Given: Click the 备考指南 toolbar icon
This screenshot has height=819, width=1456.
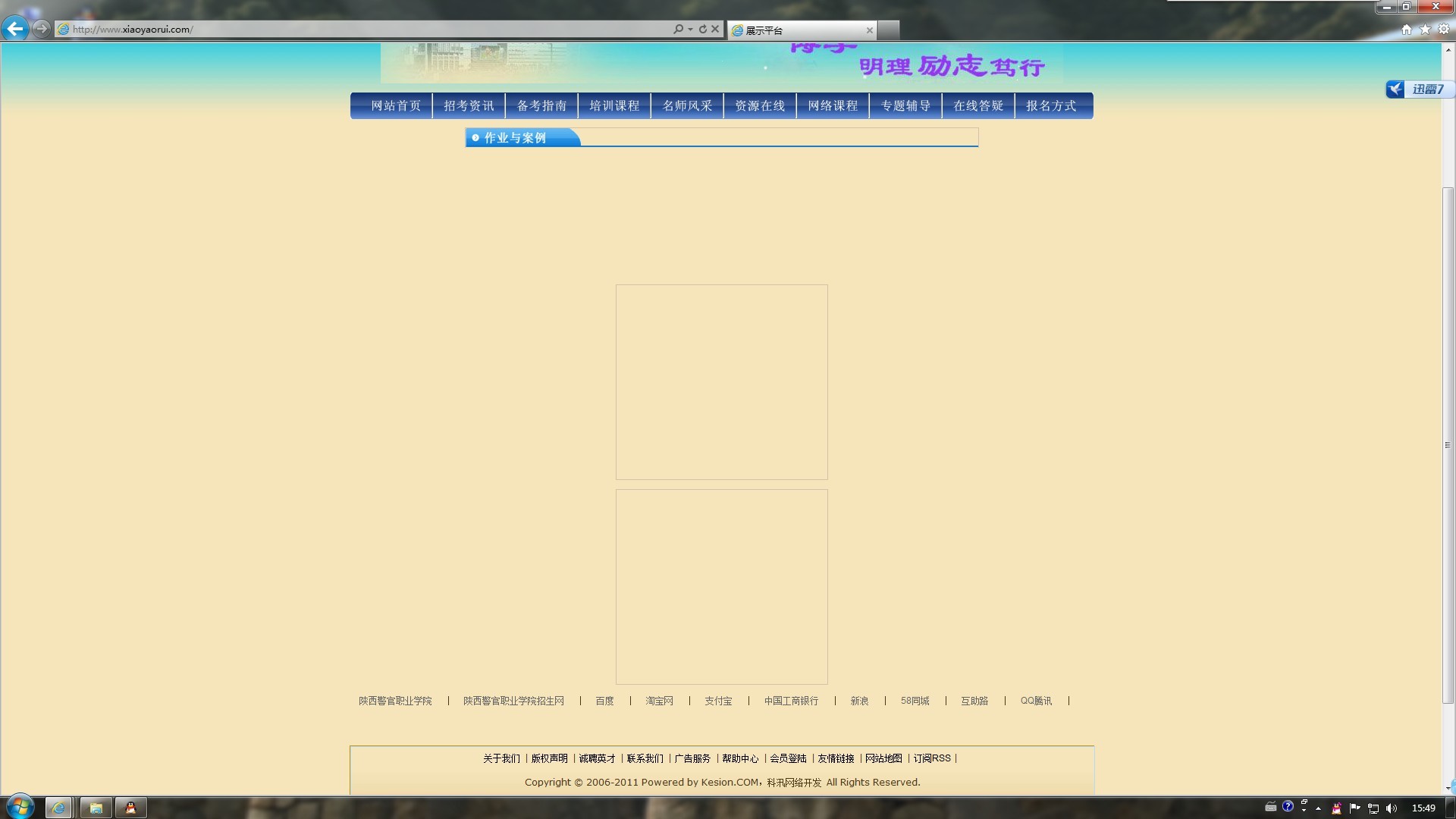Looking at the screenshot, I should click(x=541, y=105).
